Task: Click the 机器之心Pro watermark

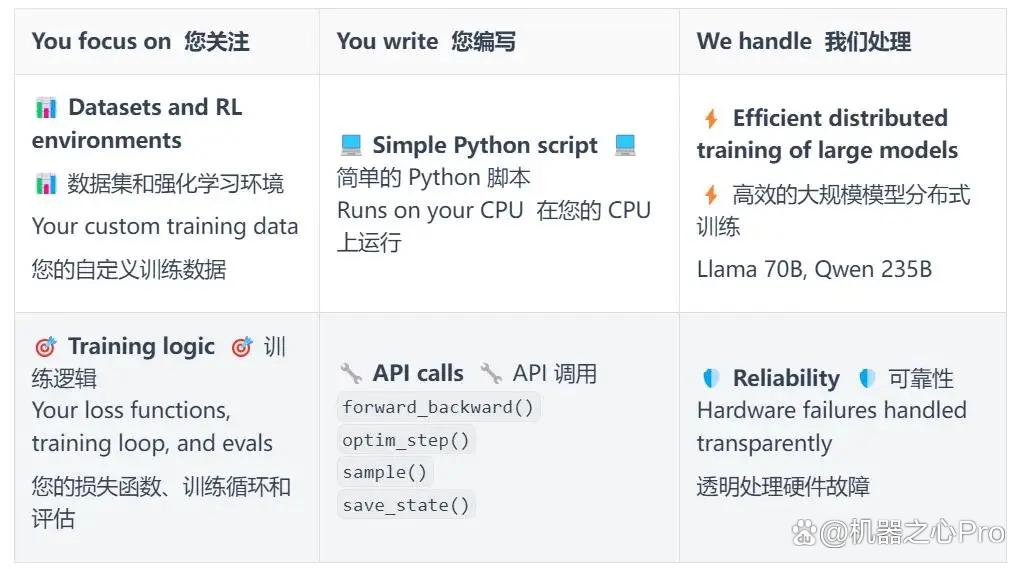Action: coord(898,533)
